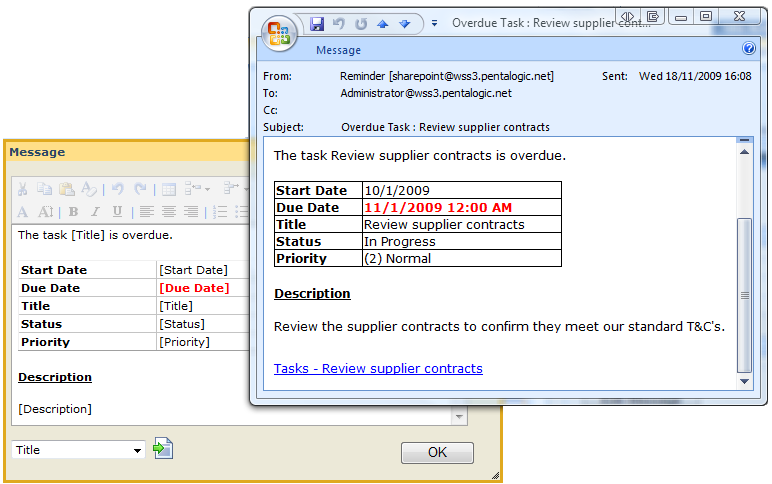Click the Office orb button in Outlook
Image resolution: width=772 pixels, height=484 pixels.
click(279, 33)
